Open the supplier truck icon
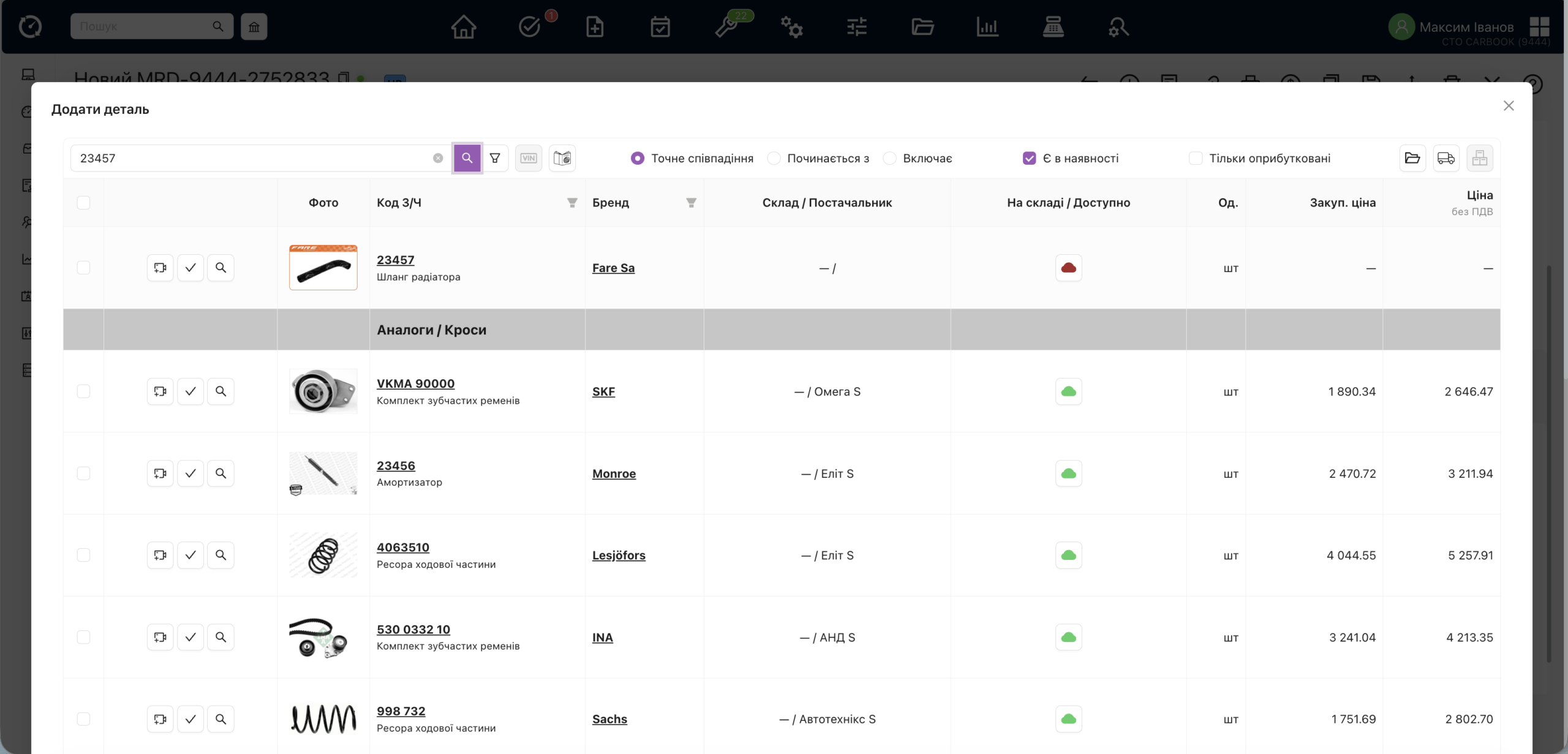The width and height of the screenshot is (1568, 754). coord(1445,158)
